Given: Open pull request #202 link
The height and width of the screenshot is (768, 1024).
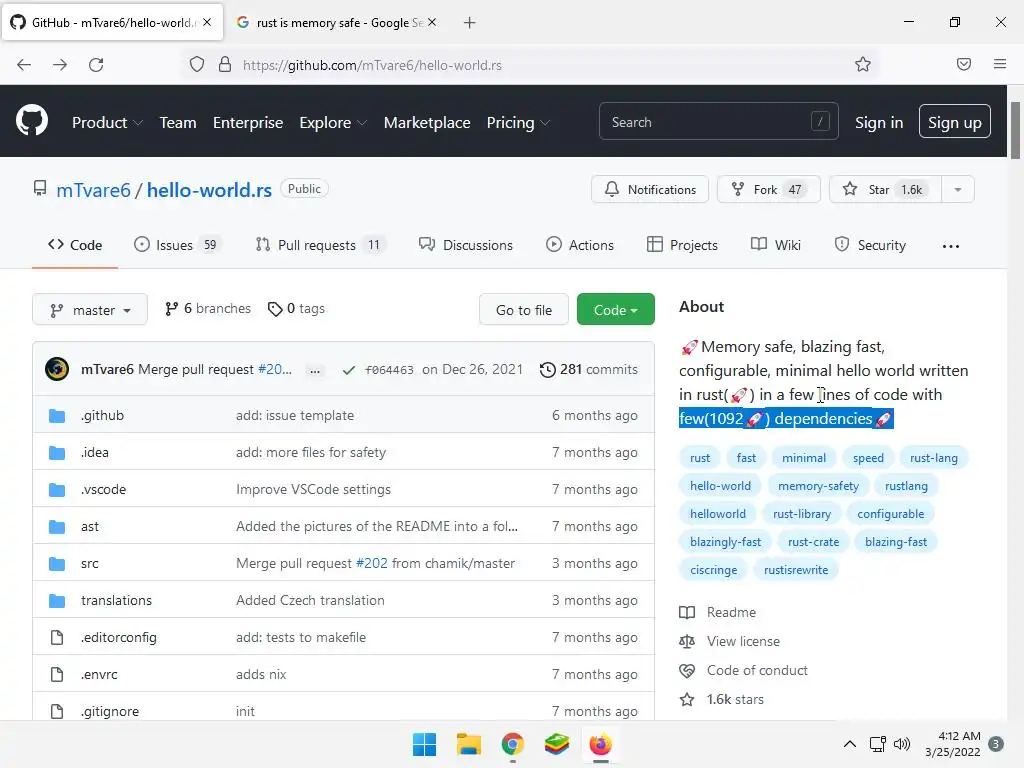Looking at the screenshot, I should click(372, 563).
